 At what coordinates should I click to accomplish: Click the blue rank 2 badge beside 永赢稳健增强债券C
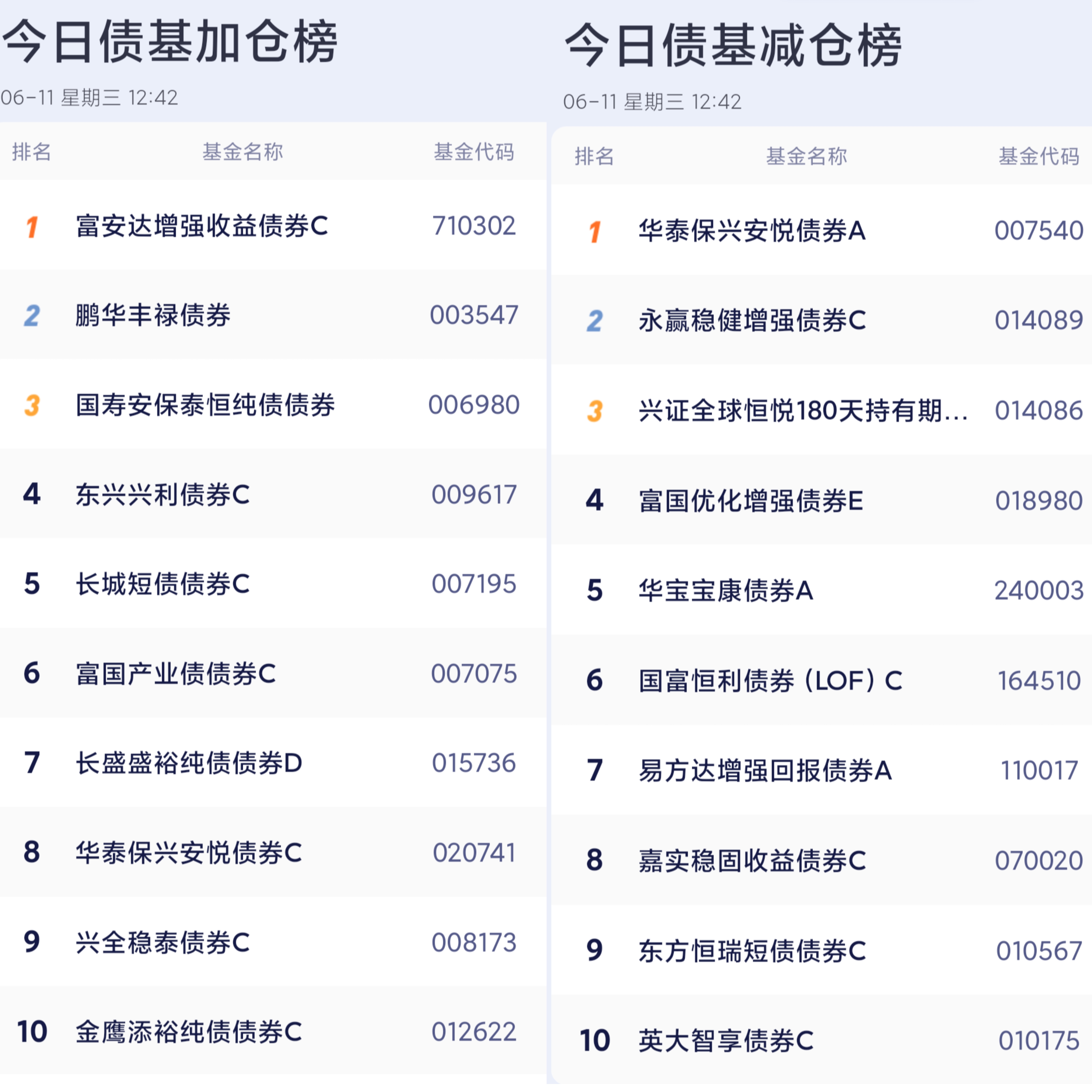point(595,321)
